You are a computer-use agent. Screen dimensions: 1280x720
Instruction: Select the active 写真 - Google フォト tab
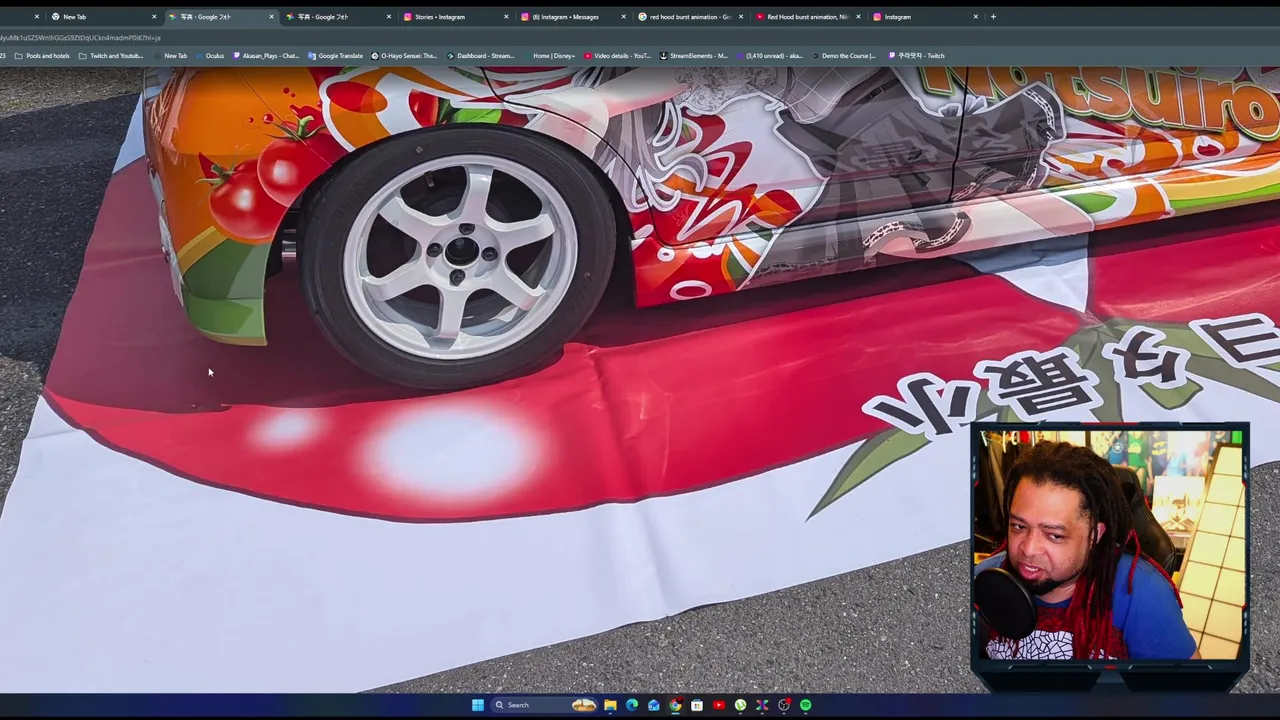[220, 17]
